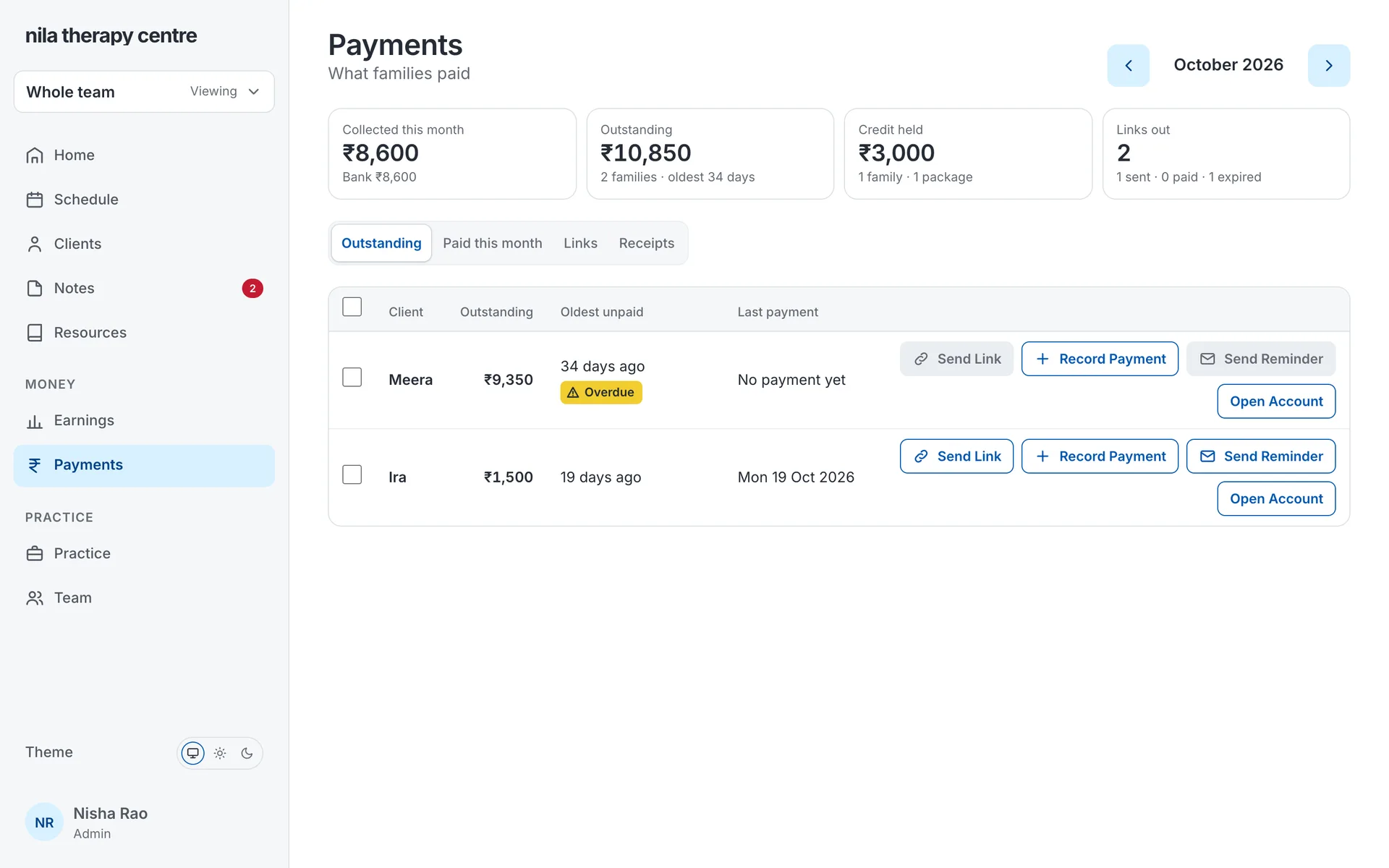Expand the team selector chevron arrow
1389x868 pixels.
click(x=254, y=92)
